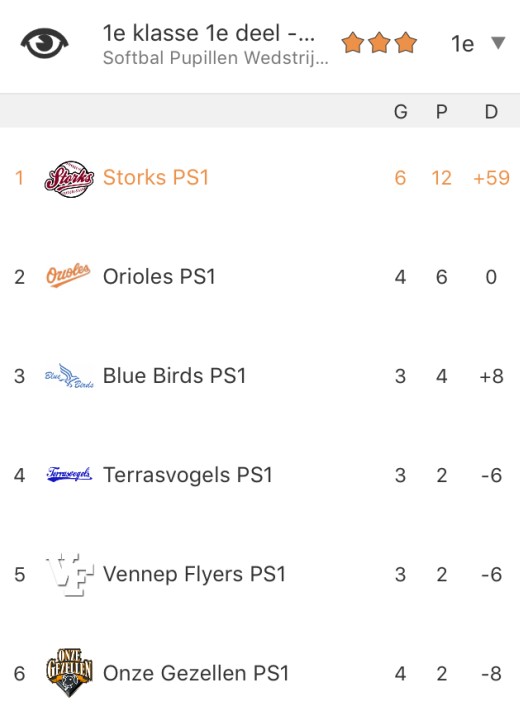The image size is (520, 717).
Task: Open the 1e class selector label
Action: (462, 44)
